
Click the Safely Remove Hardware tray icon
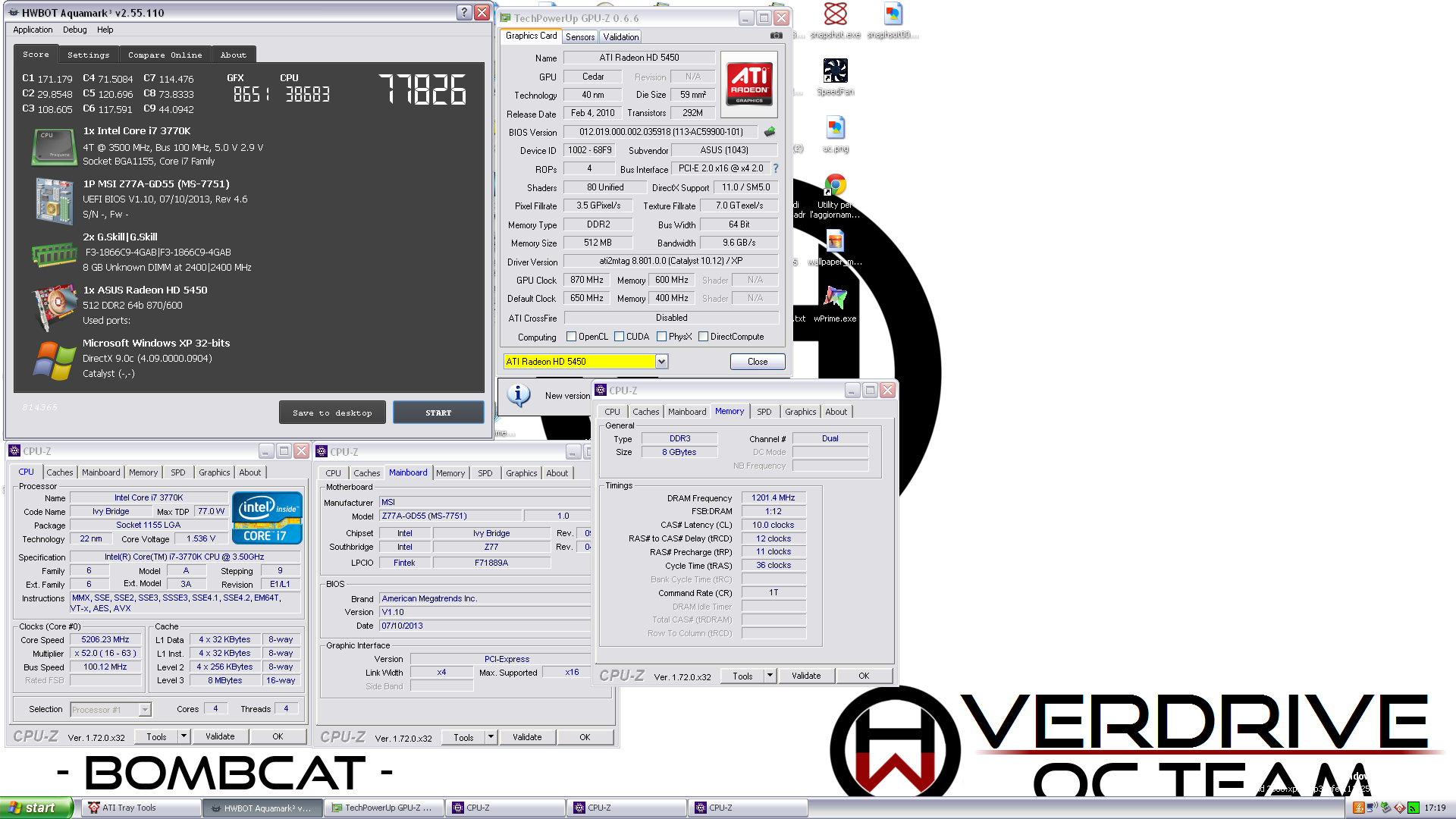click(1385, 808)
